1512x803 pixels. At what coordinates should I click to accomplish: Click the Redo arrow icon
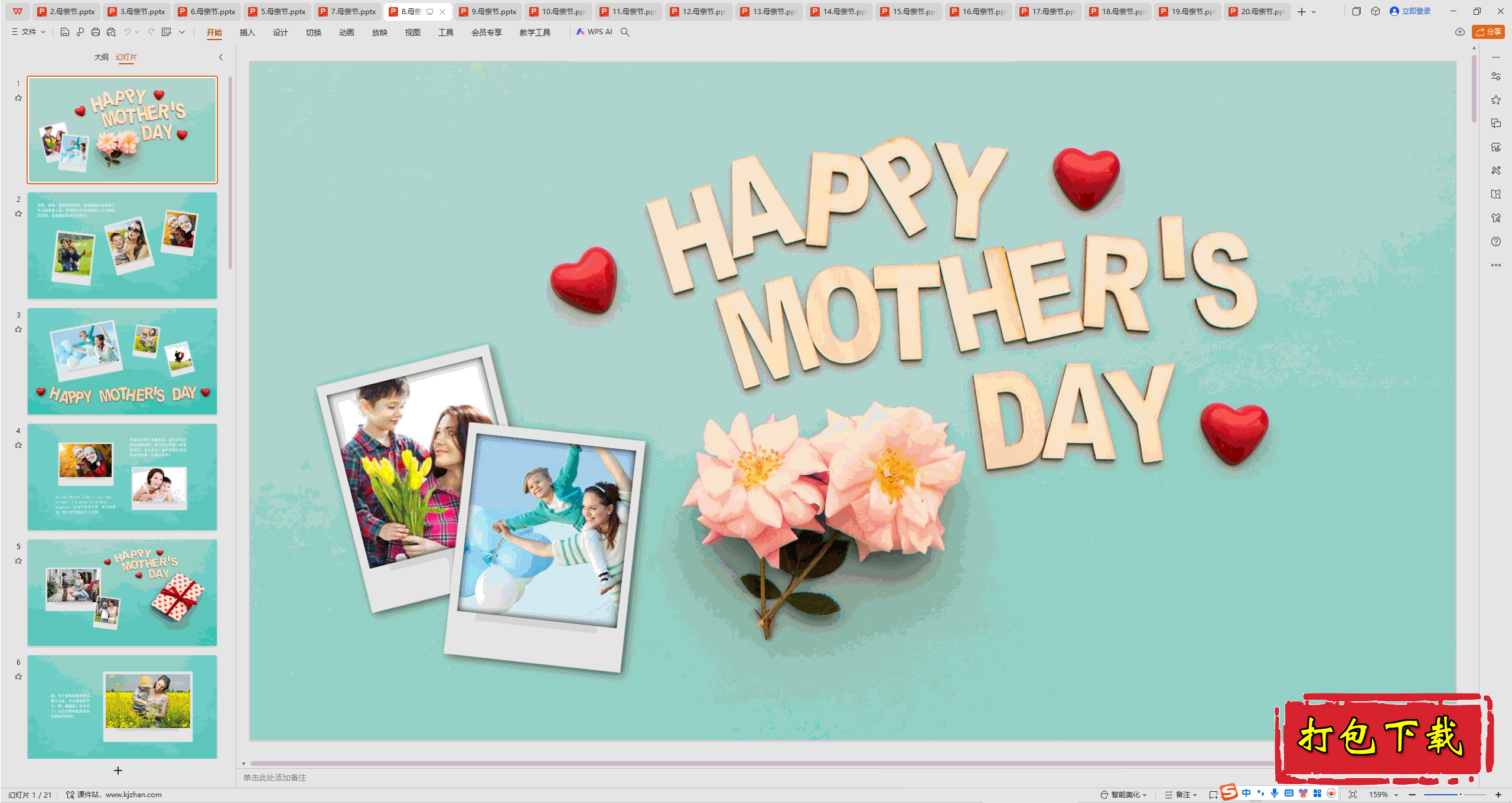(151, 32)
